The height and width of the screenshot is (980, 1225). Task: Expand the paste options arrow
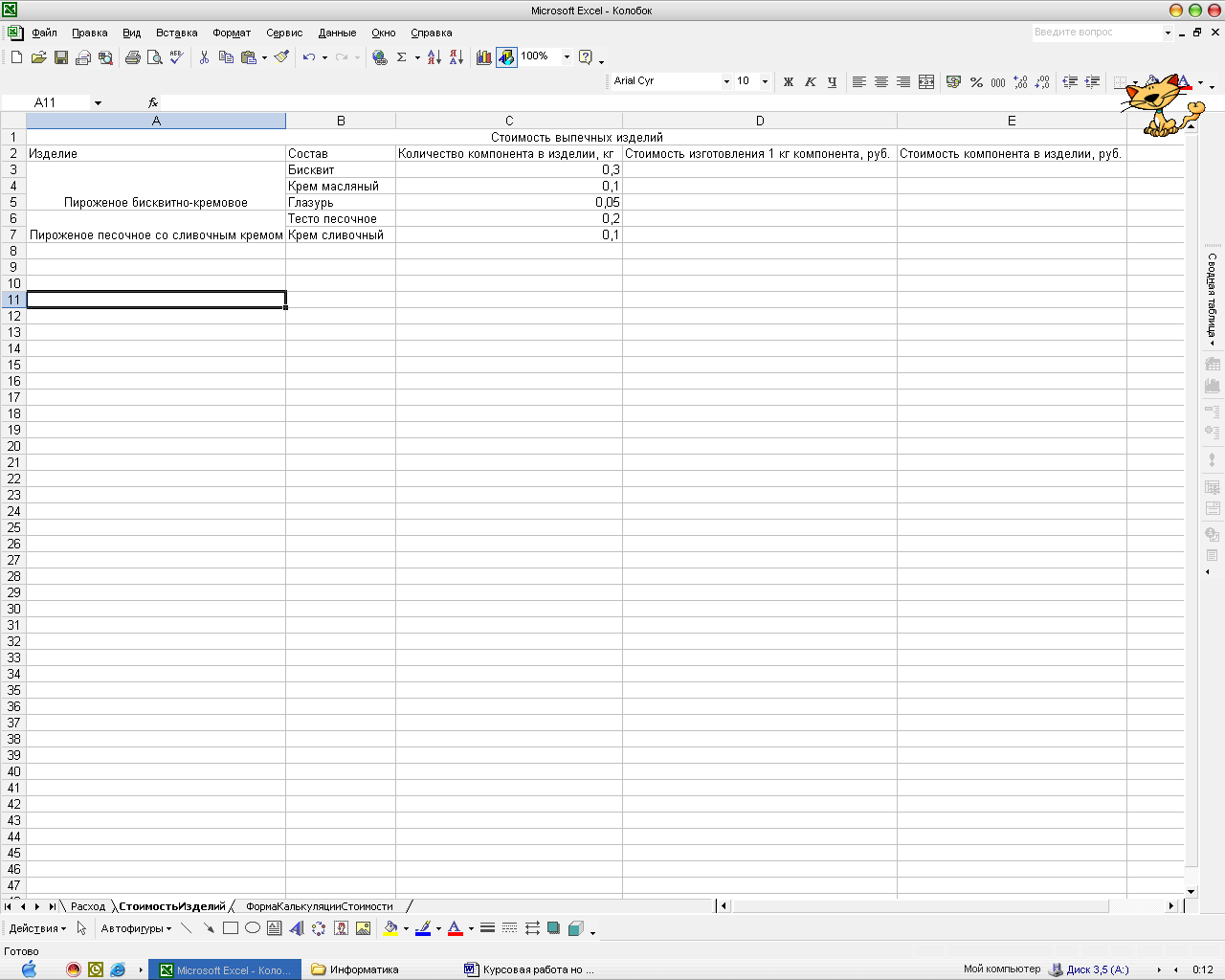pyautogui.click(x=264, y=57)
